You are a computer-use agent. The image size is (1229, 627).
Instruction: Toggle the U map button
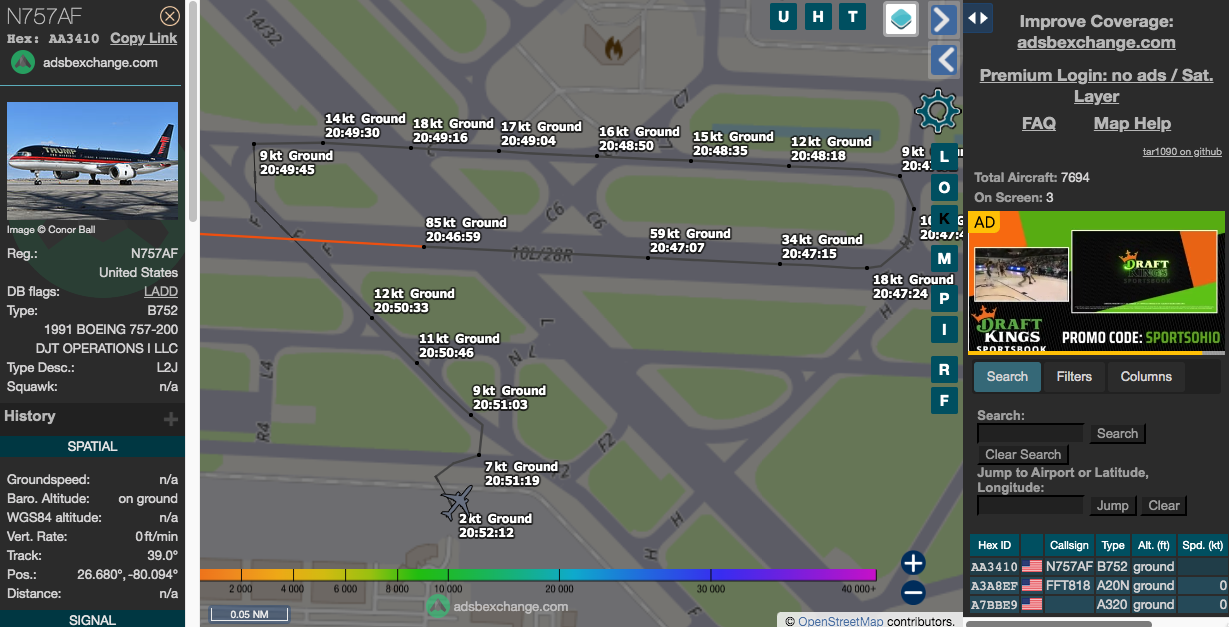(783, 16)
